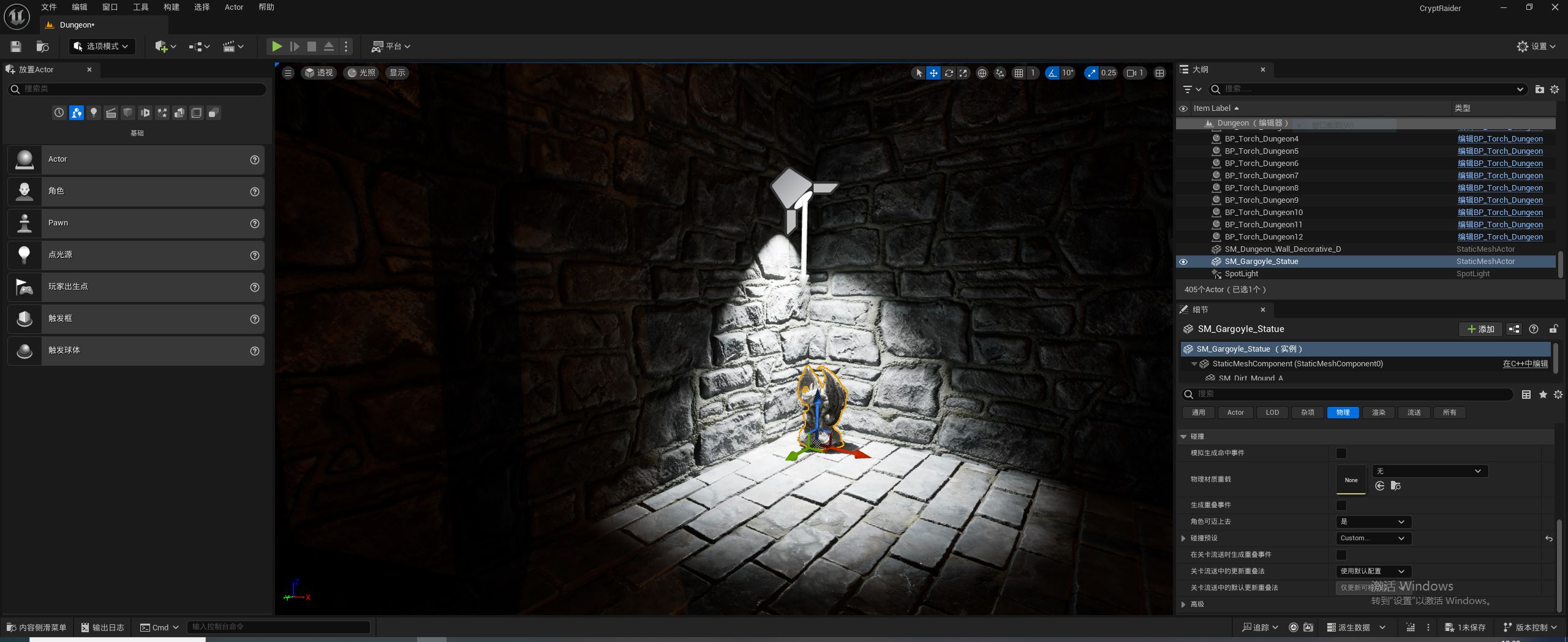The image size is (1568, 642).
Task: Open the add content cube-plus dropdown
Action: click(165, 47)
